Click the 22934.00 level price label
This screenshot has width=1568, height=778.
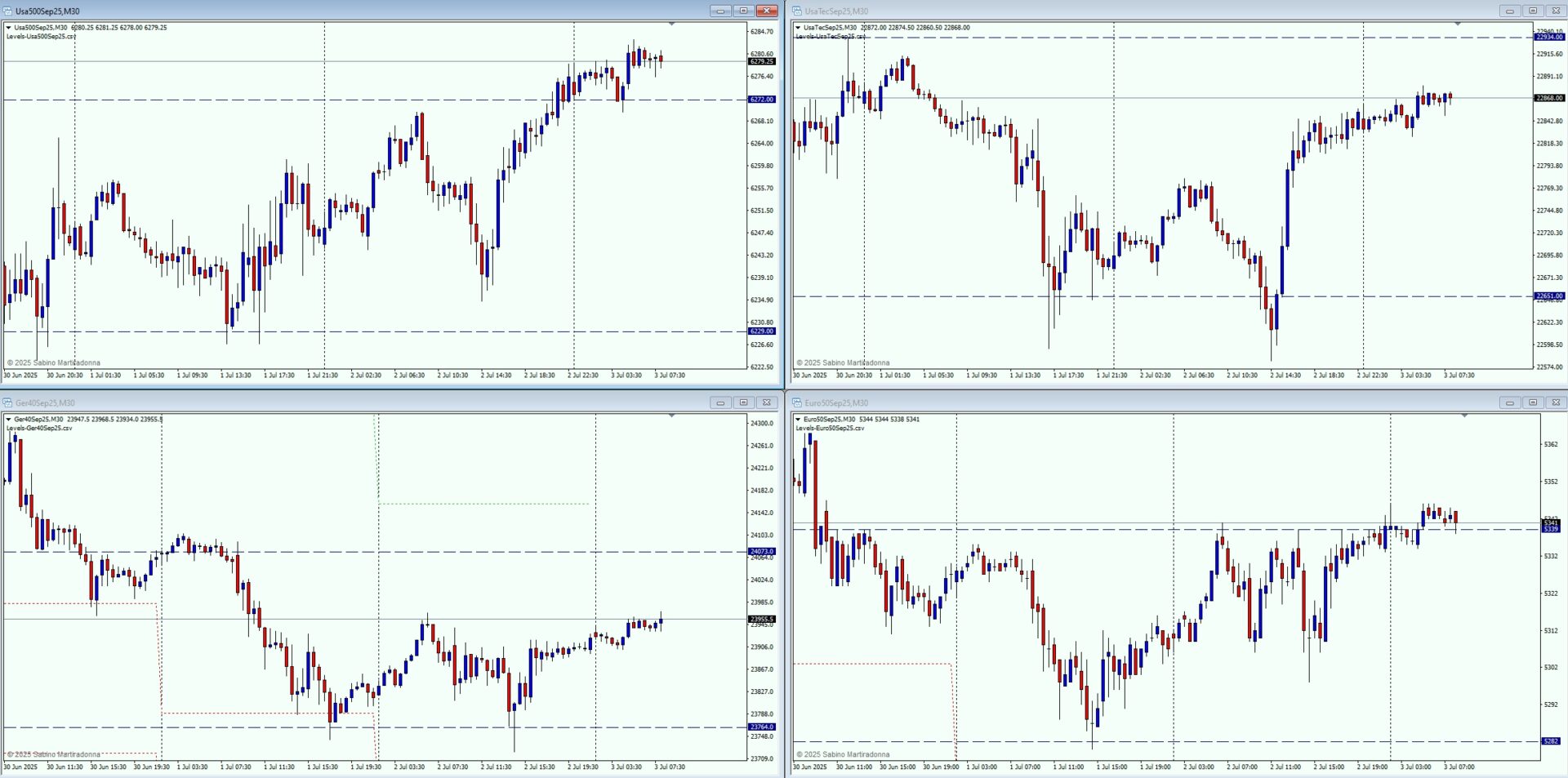tap(1549, 37)
